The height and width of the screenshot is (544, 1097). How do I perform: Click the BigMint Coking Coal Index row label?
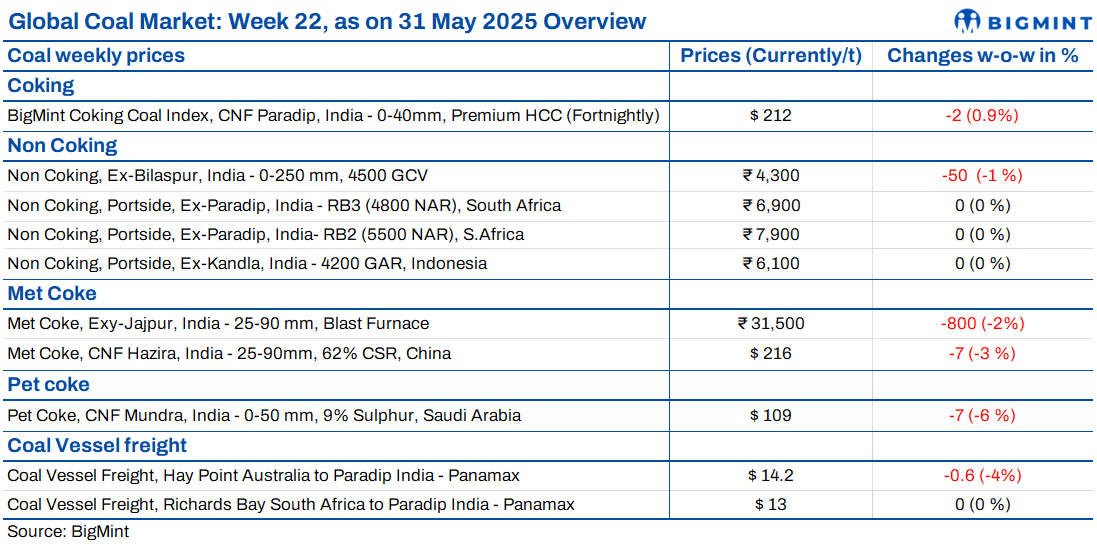[333, 116]
